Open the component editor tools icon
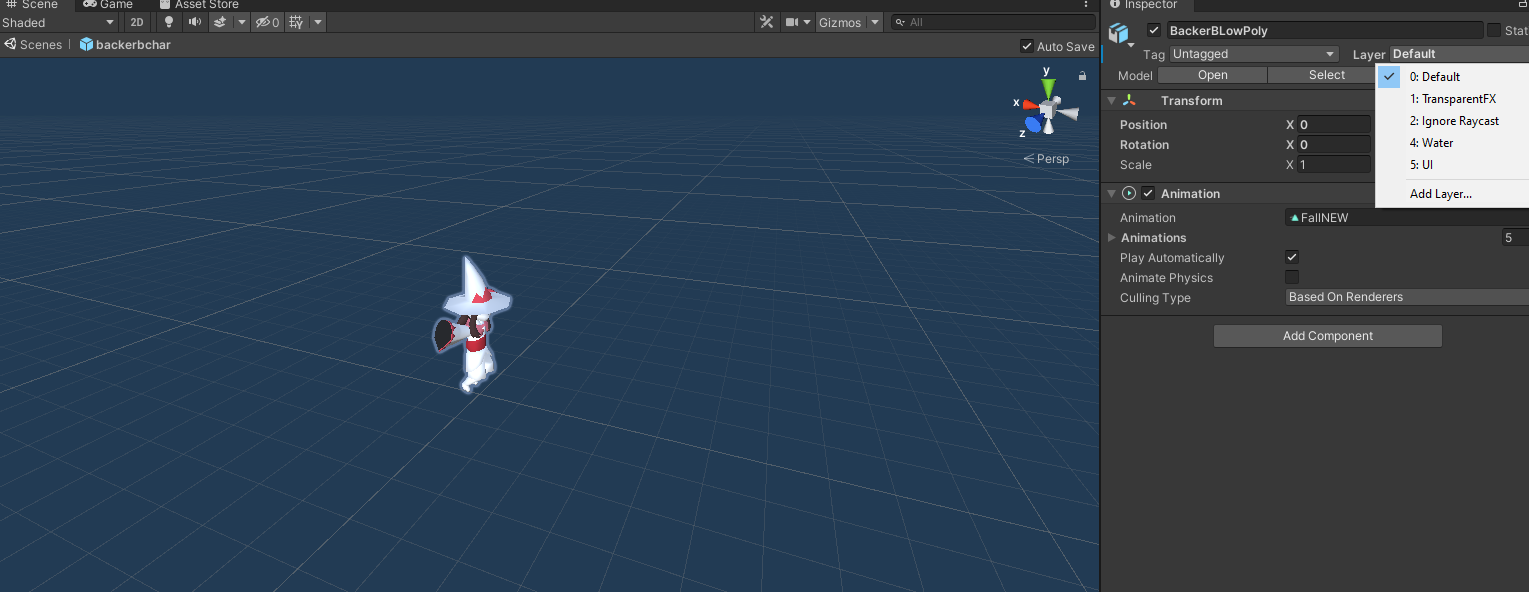Screen dimensions: 1529x592 pyautogui.click(x=767, y=22)
